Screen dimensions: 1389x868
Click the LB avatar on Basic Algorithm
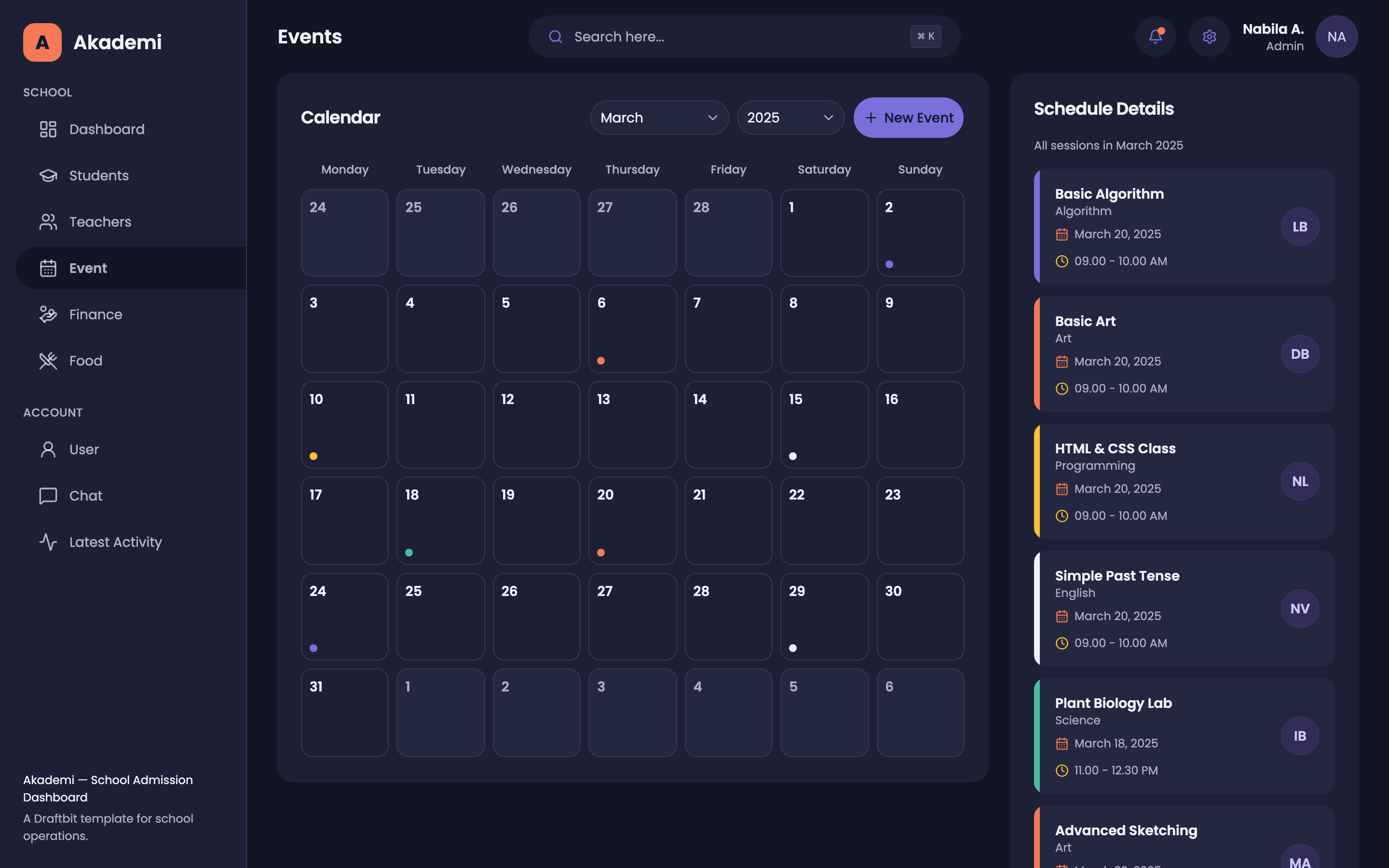pos(1299,227)
